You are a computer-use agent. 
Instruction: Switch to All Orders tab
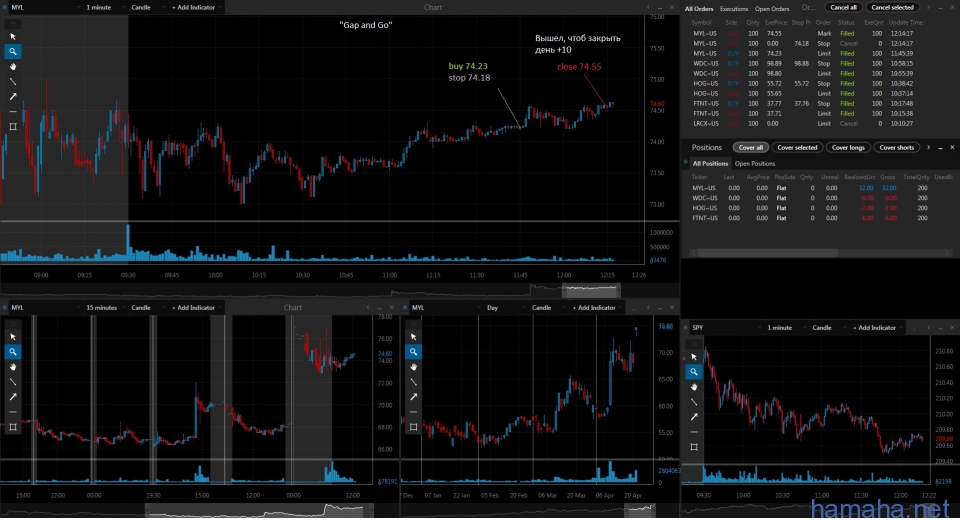(x=699, y=9)
